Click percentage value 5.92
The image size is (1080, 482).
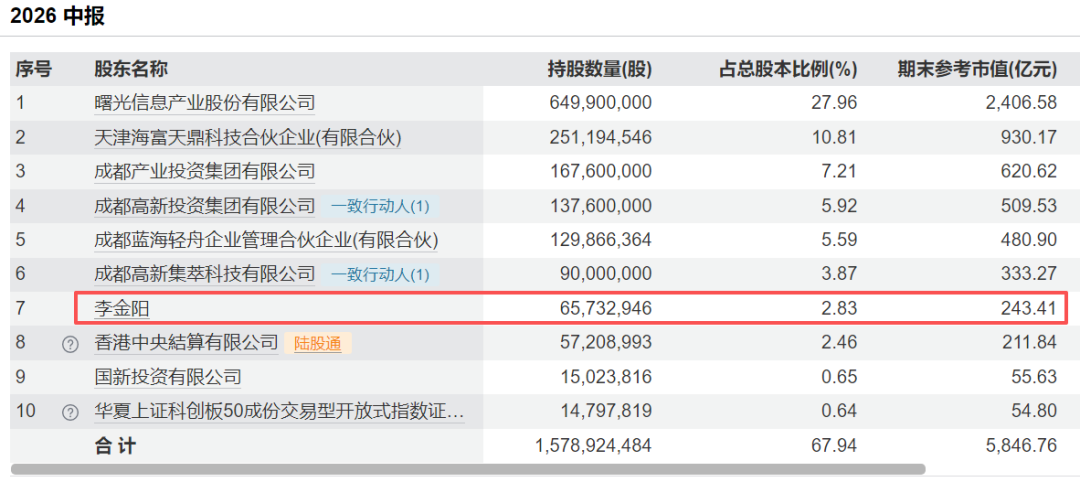click(x=840, y=206)
